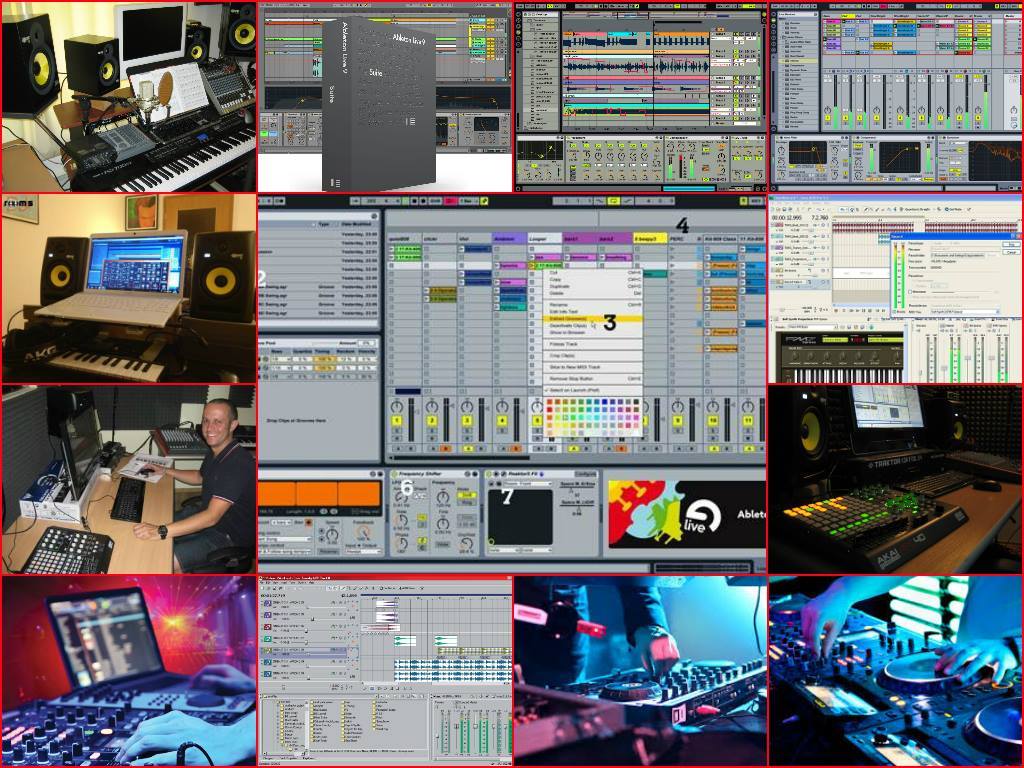Select Copy in the clip context menu
1024x768 pixels.
point(592,280)
